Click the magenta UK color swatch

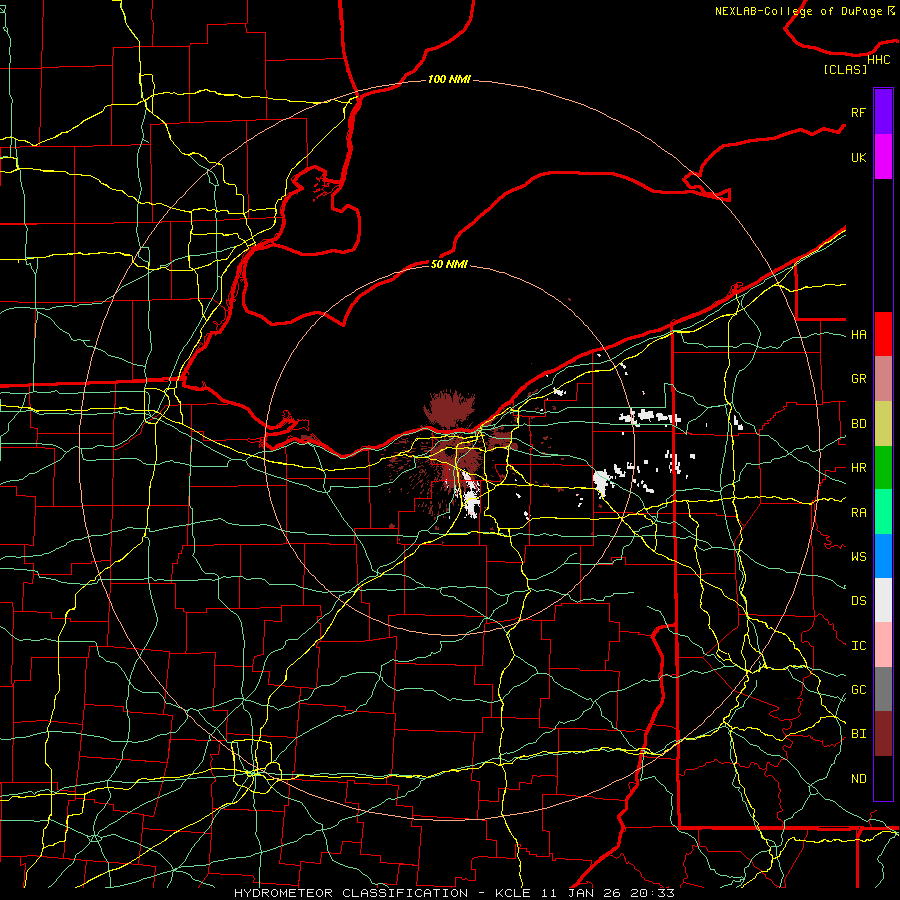click(883, 157)
